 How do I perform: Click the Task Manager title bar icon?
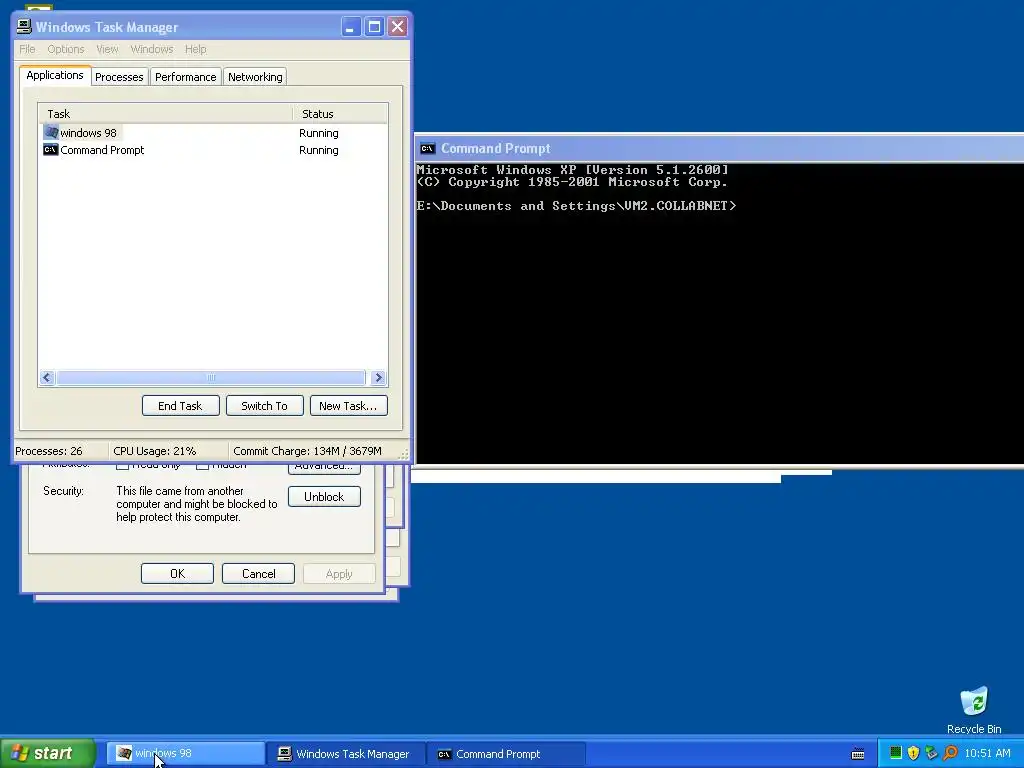(24, 27)
